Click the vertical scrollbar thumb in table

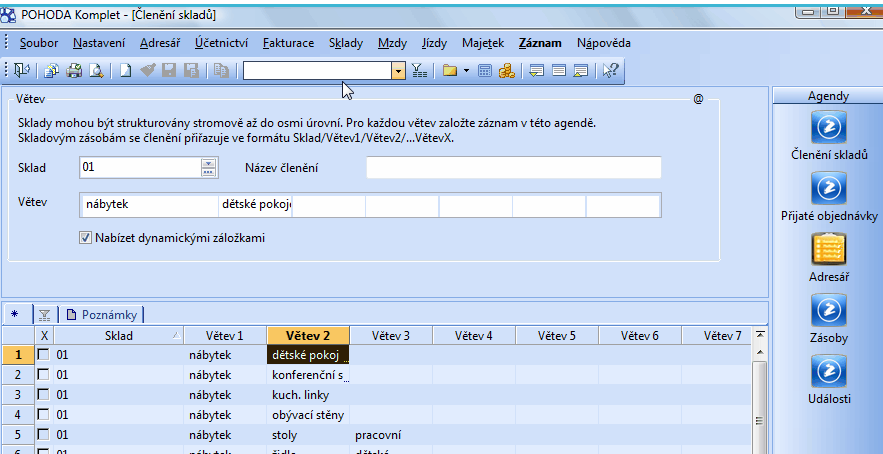(760, 406)
